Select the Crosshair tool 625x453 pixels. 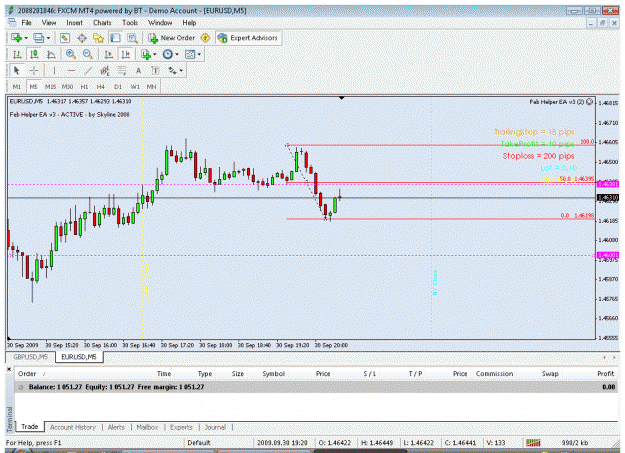34,71
